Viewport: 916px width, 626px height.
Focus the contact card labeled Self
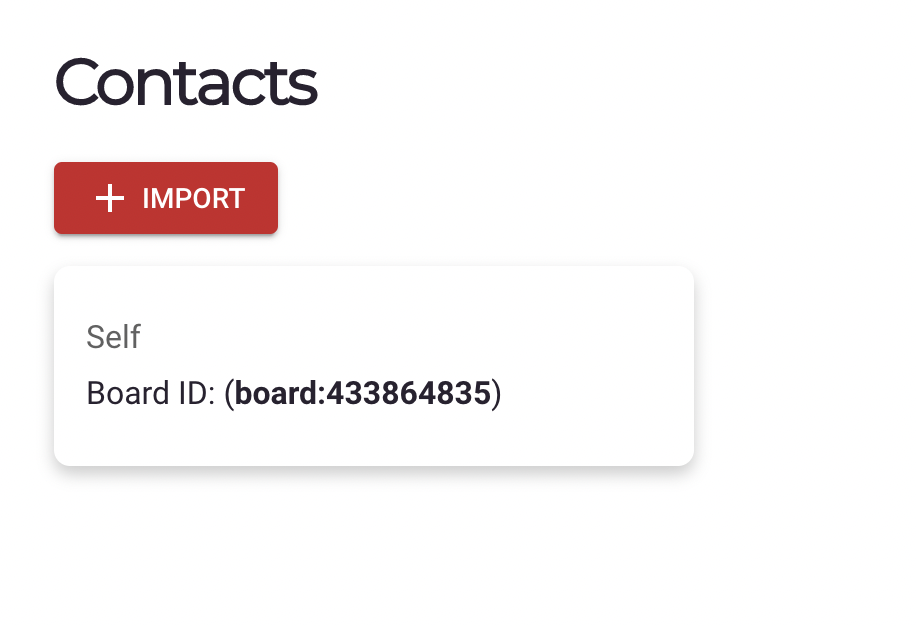click(x=373, y=365)
